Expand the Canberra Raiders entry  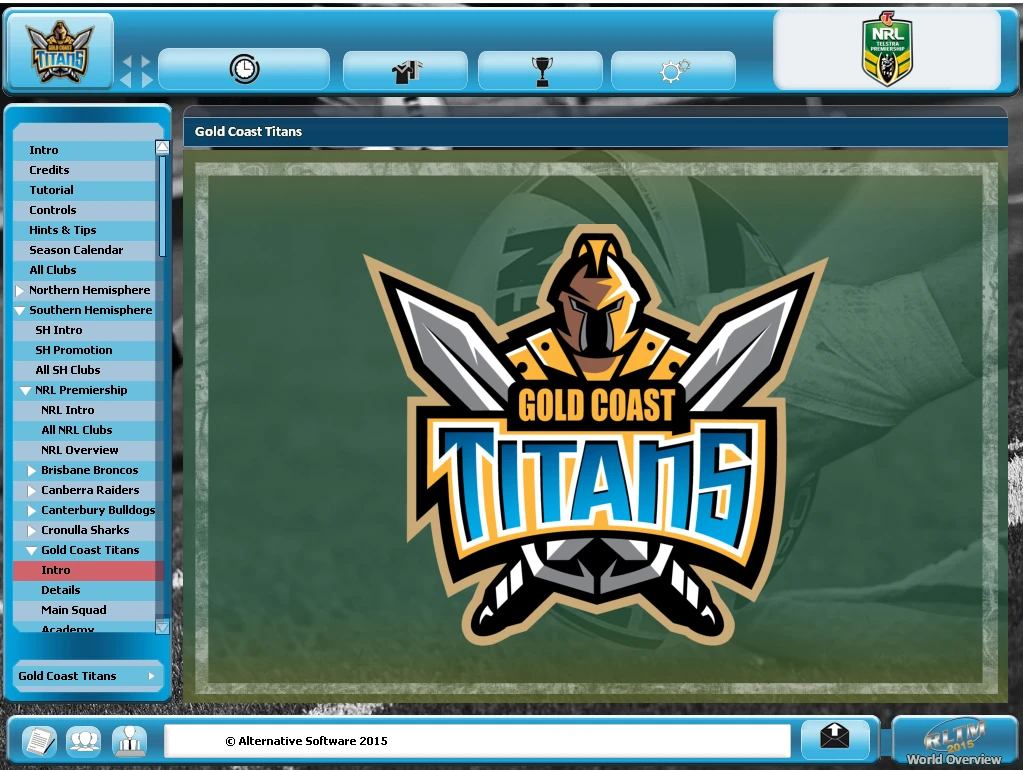tap(31, 491)
